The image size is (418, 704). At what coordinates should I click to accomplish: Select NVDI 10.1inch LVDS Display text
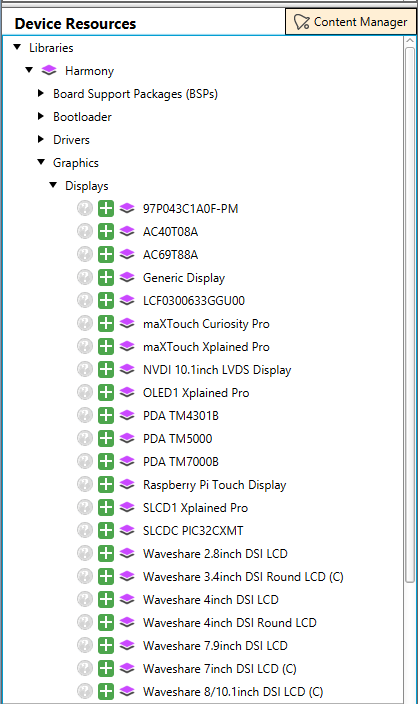(x=217, y=370)
